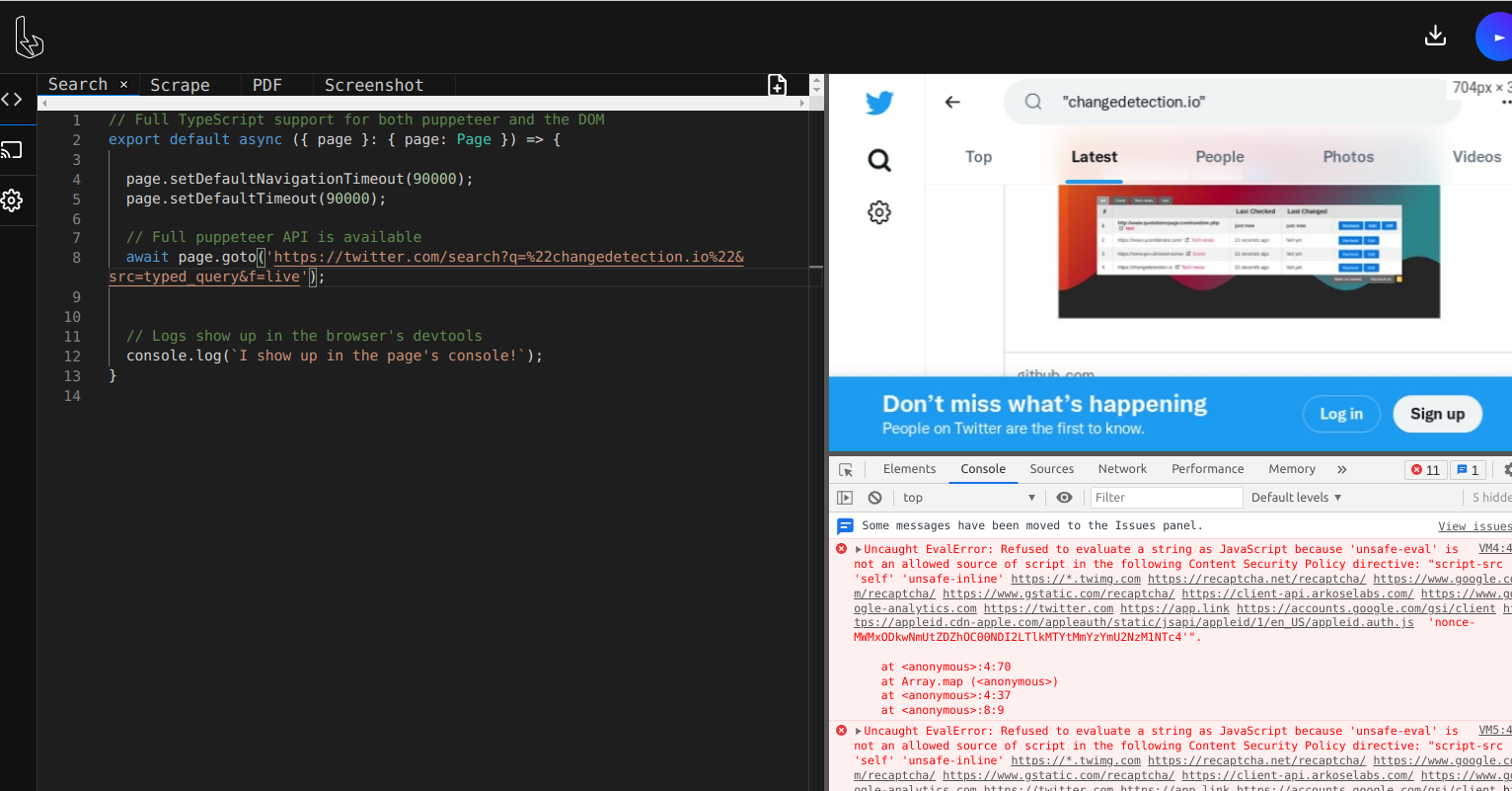This screenshot has width=1512, height=791.
Task: Click second EvalError red error icon
Action: point(842,731)
